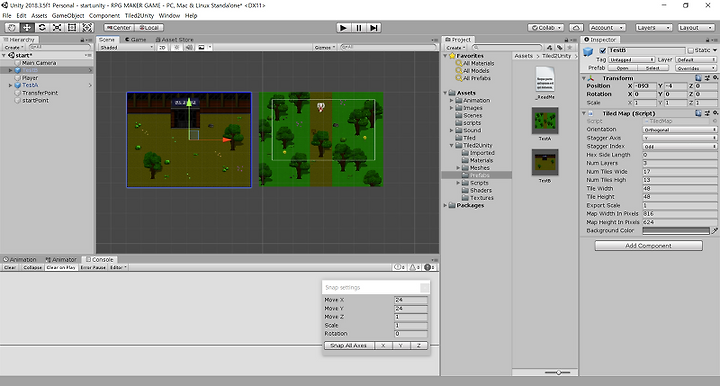This screenshot has height=386, width=720.
Task: Open the Stagger Axis dropdown
Action: (680, 138)
